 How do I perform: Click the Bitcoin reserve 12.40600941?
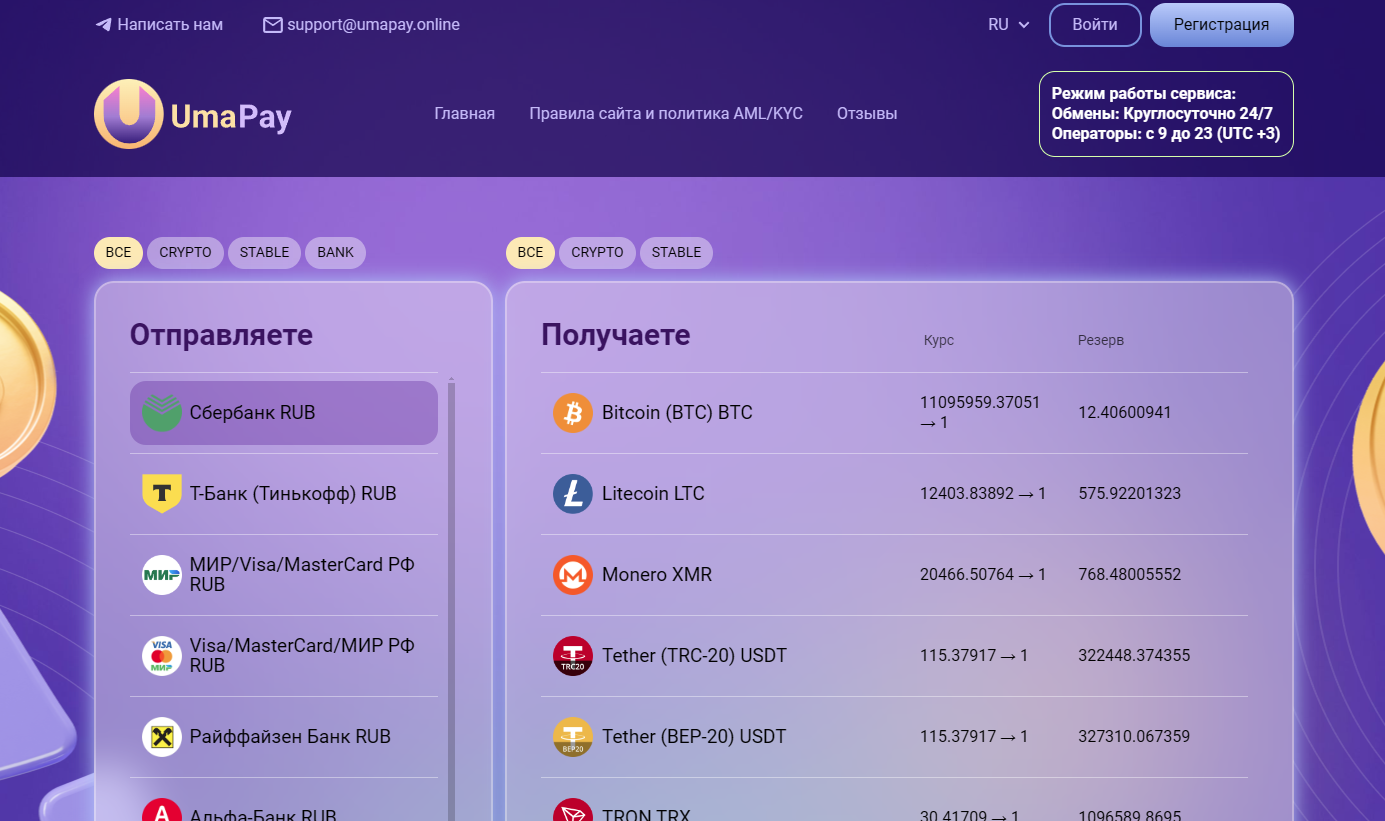pyautogui.click(x=1125, y=413)
